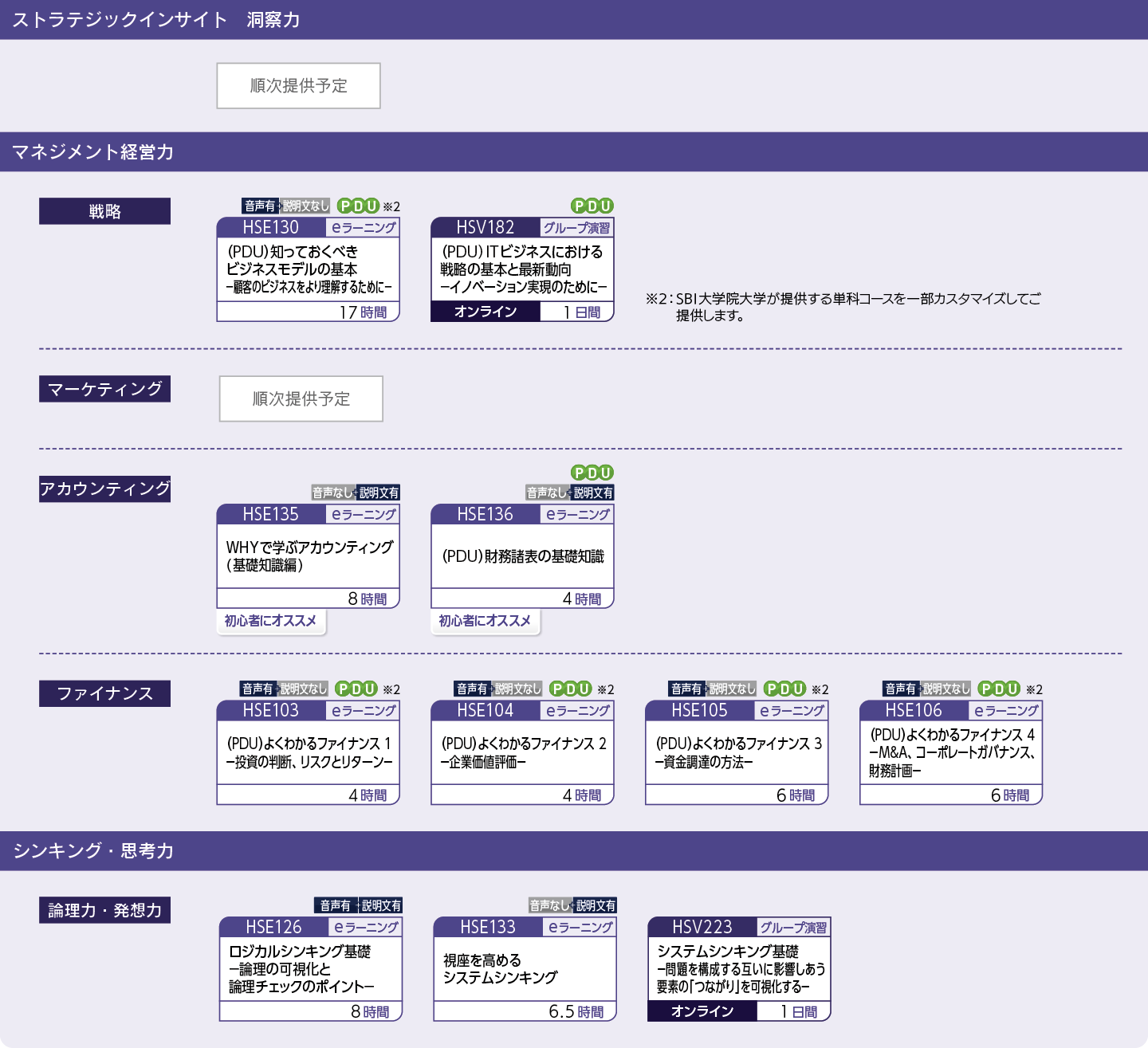1148x1048 pixels.
Task: Open HSE106 Finance 4 M&A course card
Action: tap(951, 752)
